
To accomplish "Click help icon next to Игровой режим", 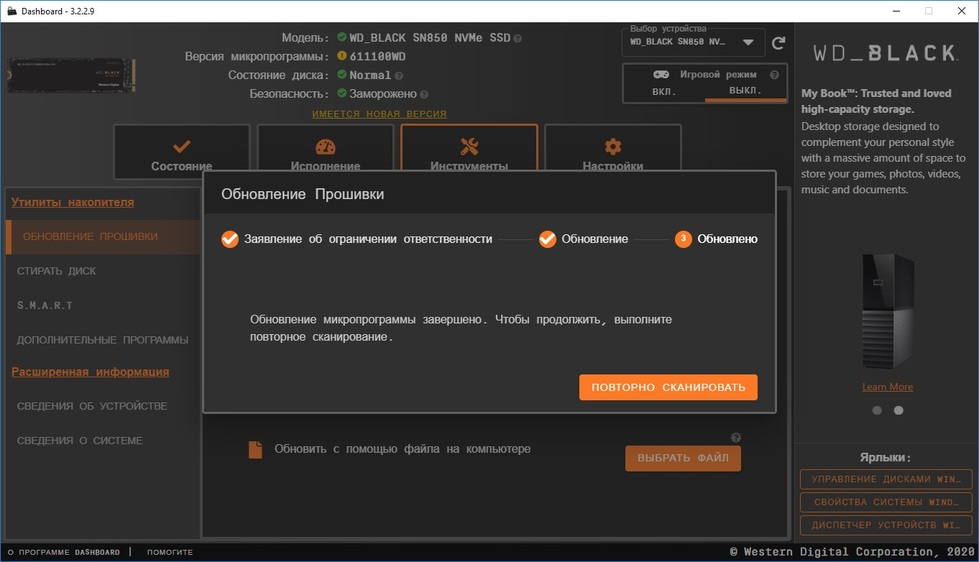I will pos(774,75).
